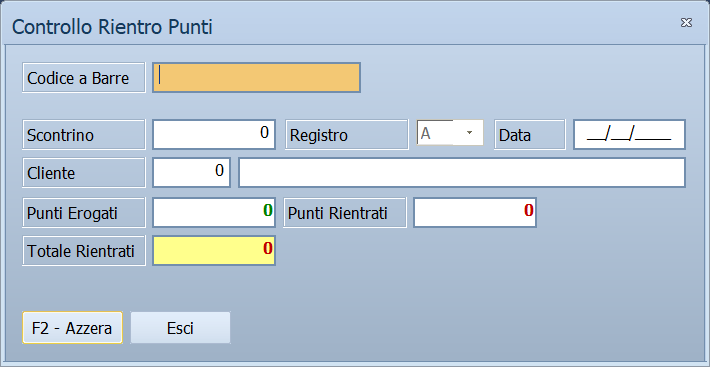Click the Punti Rientrati value field
The width and height of the screenshot is (710, 367).
(475, 212)
